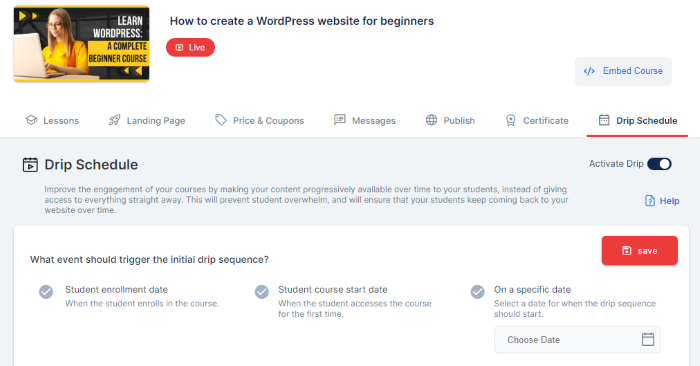Click the red save button
This screenshot has width=700, height=366.
click(x=640, y=251)
